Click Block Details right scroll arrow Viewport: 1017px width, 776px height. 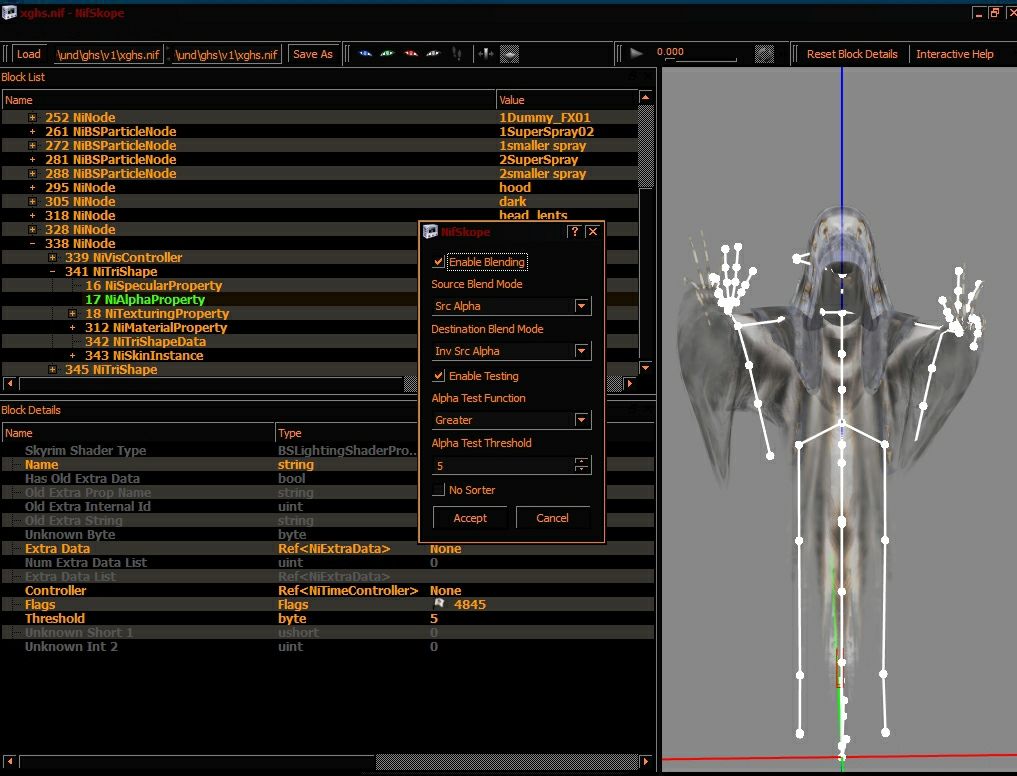coord(645,761)
